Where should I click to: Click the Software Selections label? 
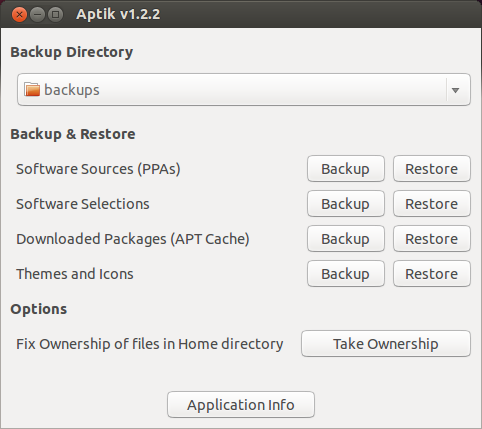pos(83,204)
